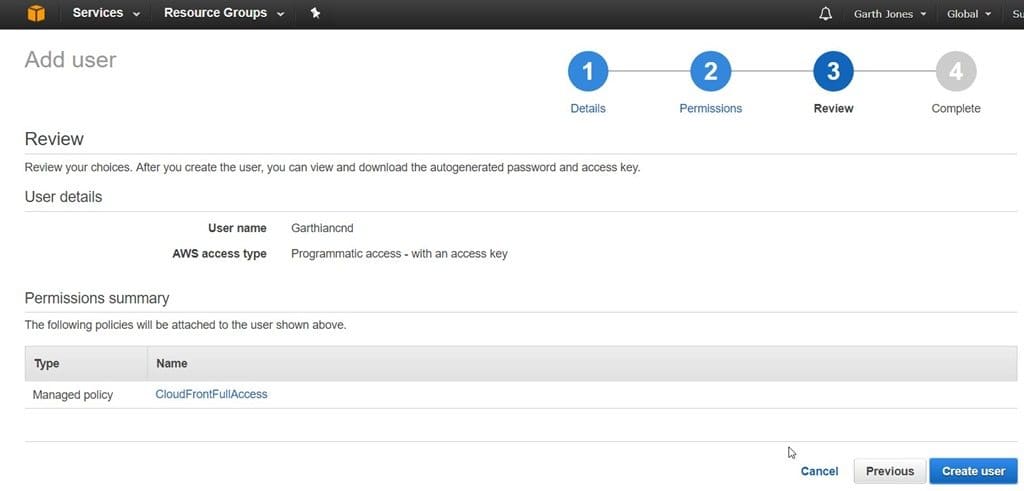
Task: Click the Create user button
Action: coord(974,471)
